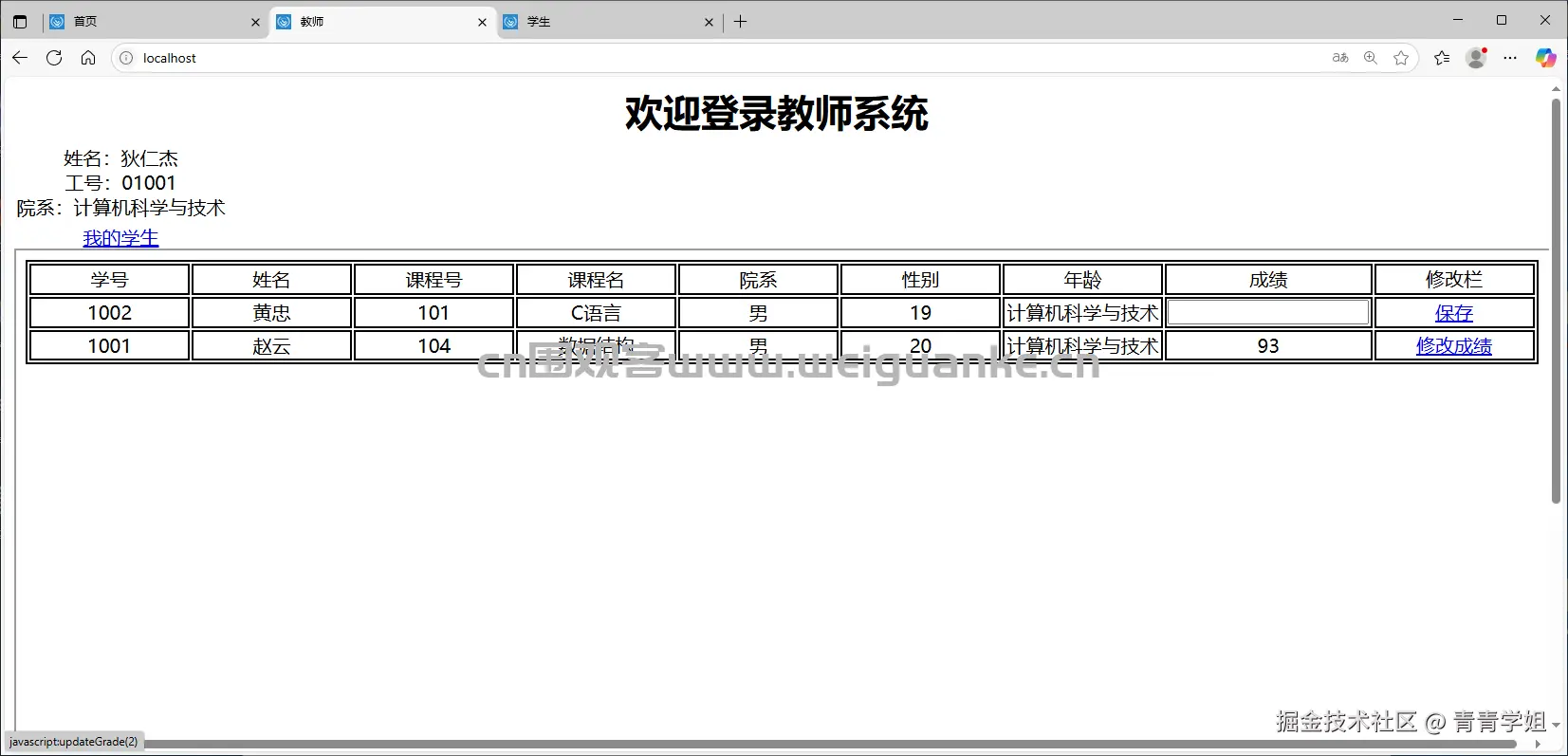
Task: Select the 教师 tab
Action: click(x=382, y=22)
